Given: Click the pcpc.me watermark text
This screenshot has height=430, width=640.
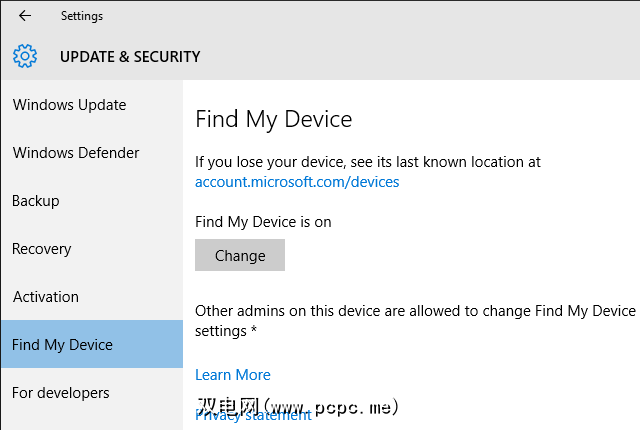Looking at the screenshot, I should tap(300, 406).
